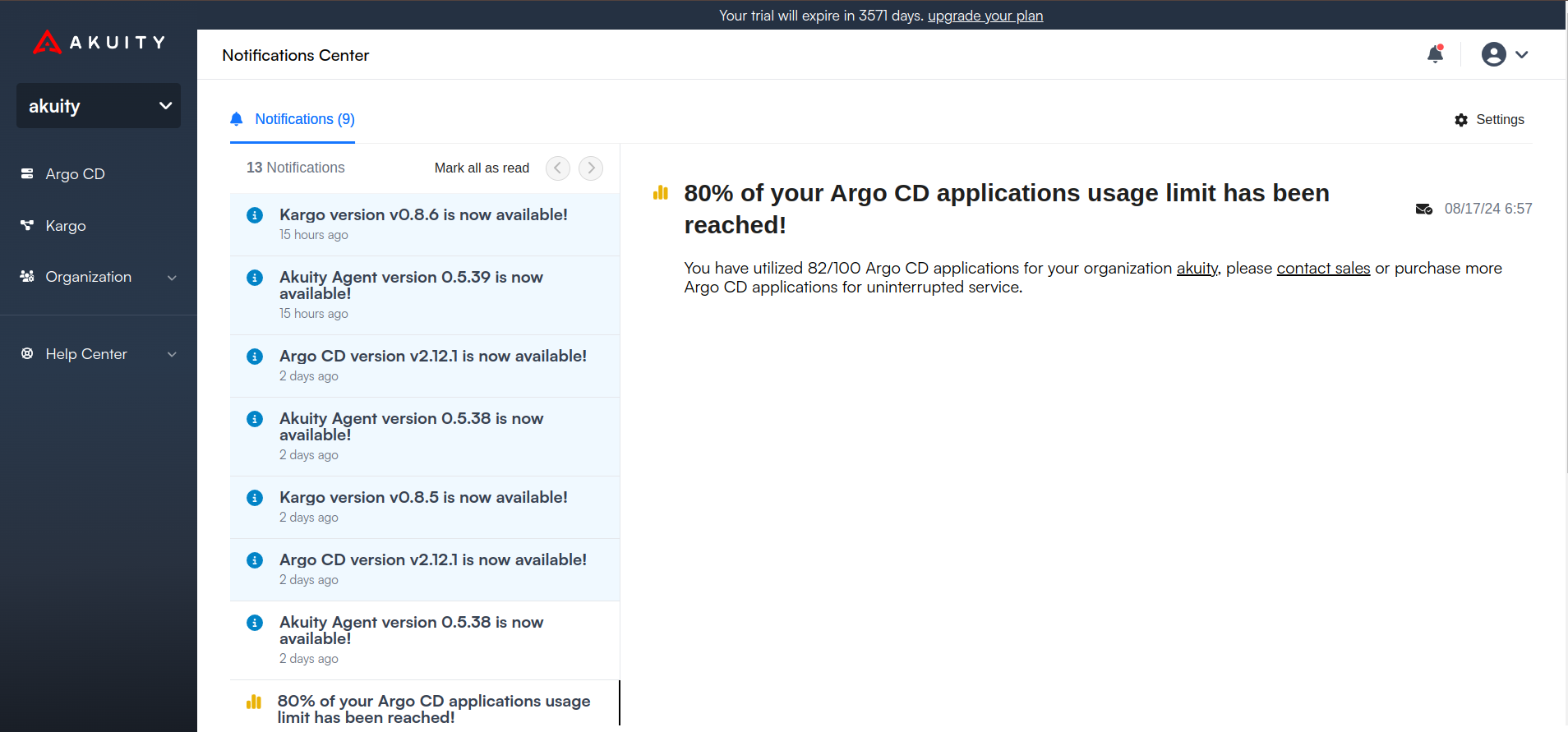Screen dimensions: 1568x732
Task: Click the Akuity logo
Action: click(x=99, y=42)
